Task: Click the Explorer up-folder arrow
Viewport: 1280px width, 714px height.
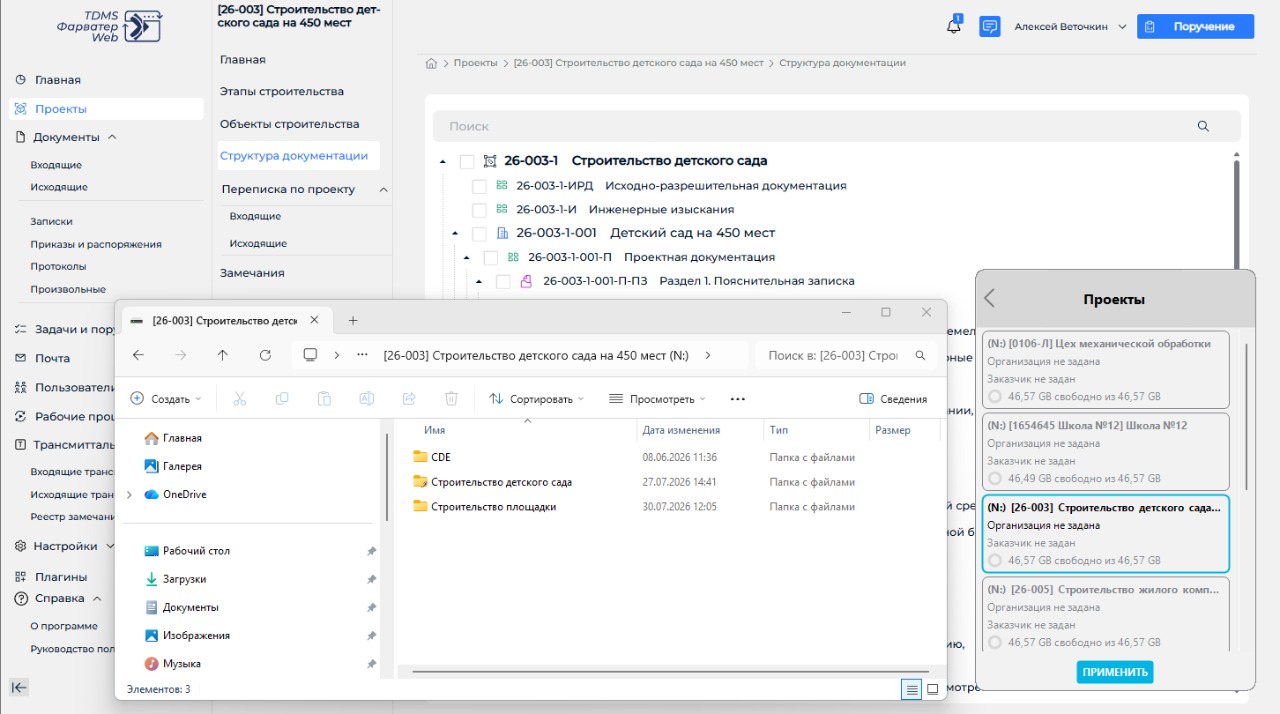Action: (222, 355)
